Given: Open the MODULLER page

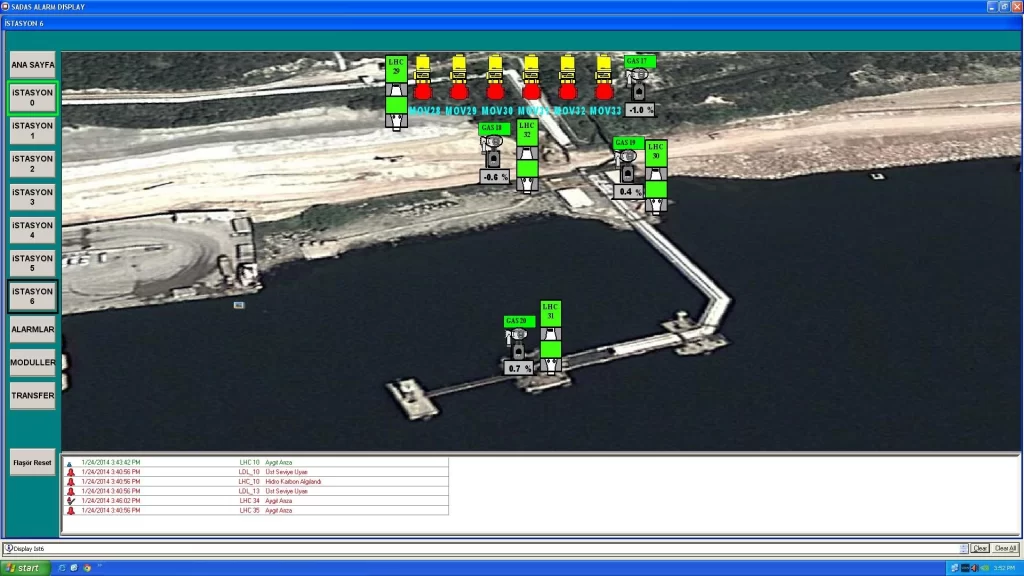Looking at the screenshot, I should tap(33, 362).
